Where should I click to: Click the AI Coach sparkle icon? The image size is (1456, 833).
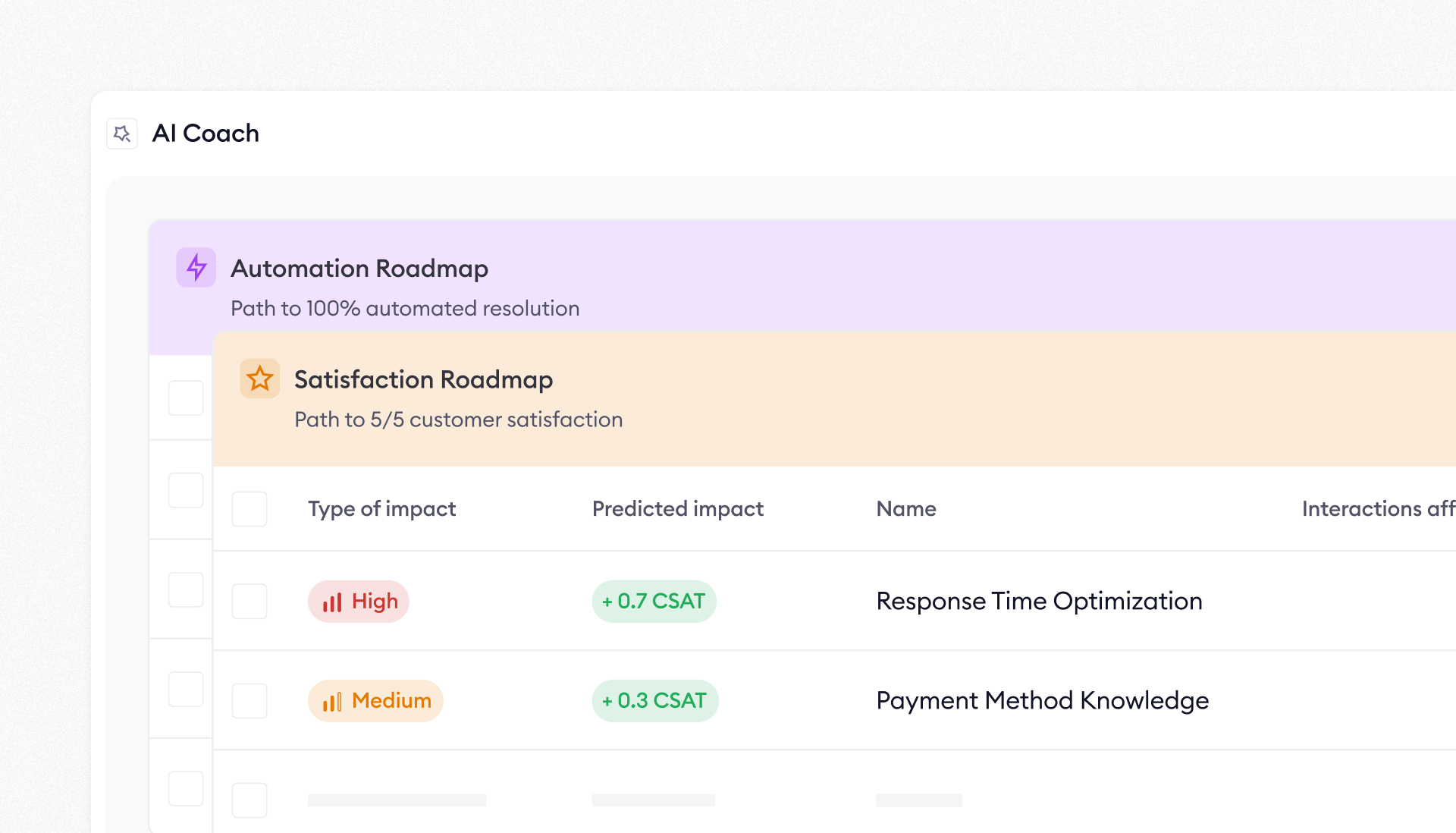[x=122, y=134]
